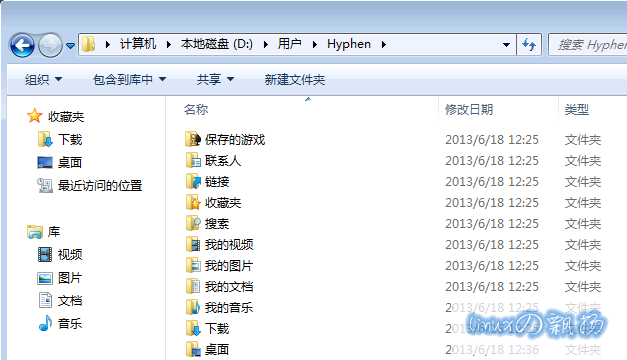Click the folder icon in address bar

88,44
